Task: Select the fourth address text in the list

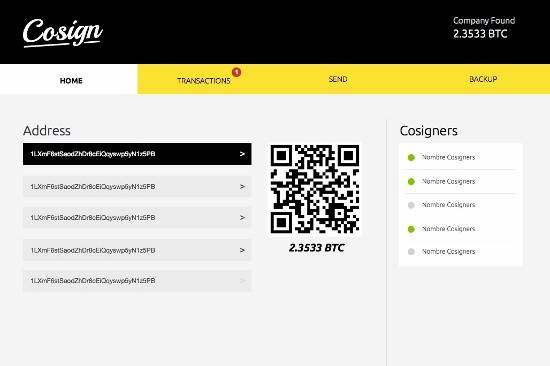Action: click(93, 250)
